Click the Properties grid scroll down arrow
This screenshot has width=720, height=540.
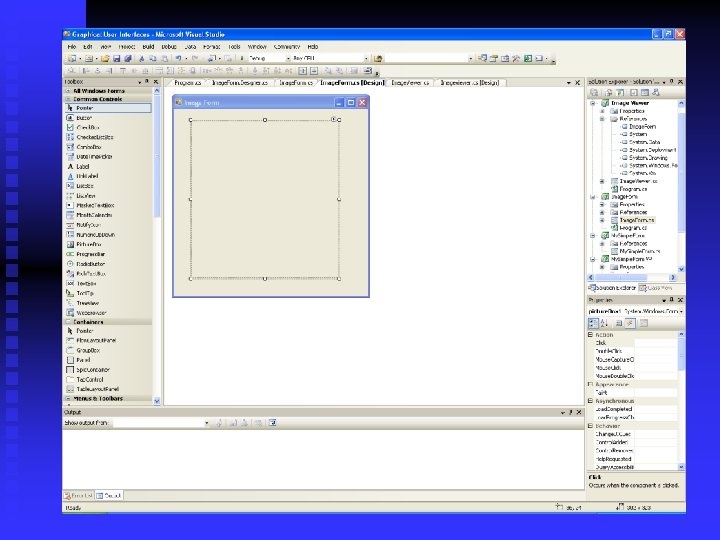click(x=681, y=467)
